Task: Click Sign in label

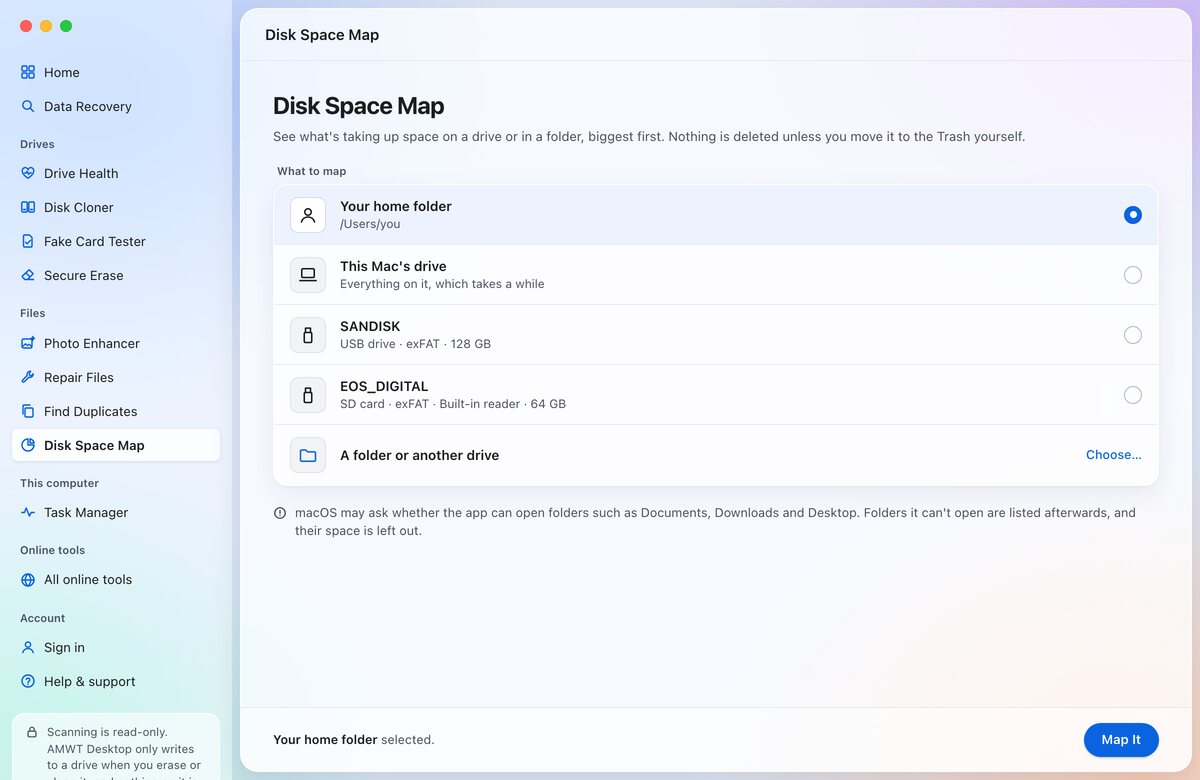Action: (x=64, y=647)
